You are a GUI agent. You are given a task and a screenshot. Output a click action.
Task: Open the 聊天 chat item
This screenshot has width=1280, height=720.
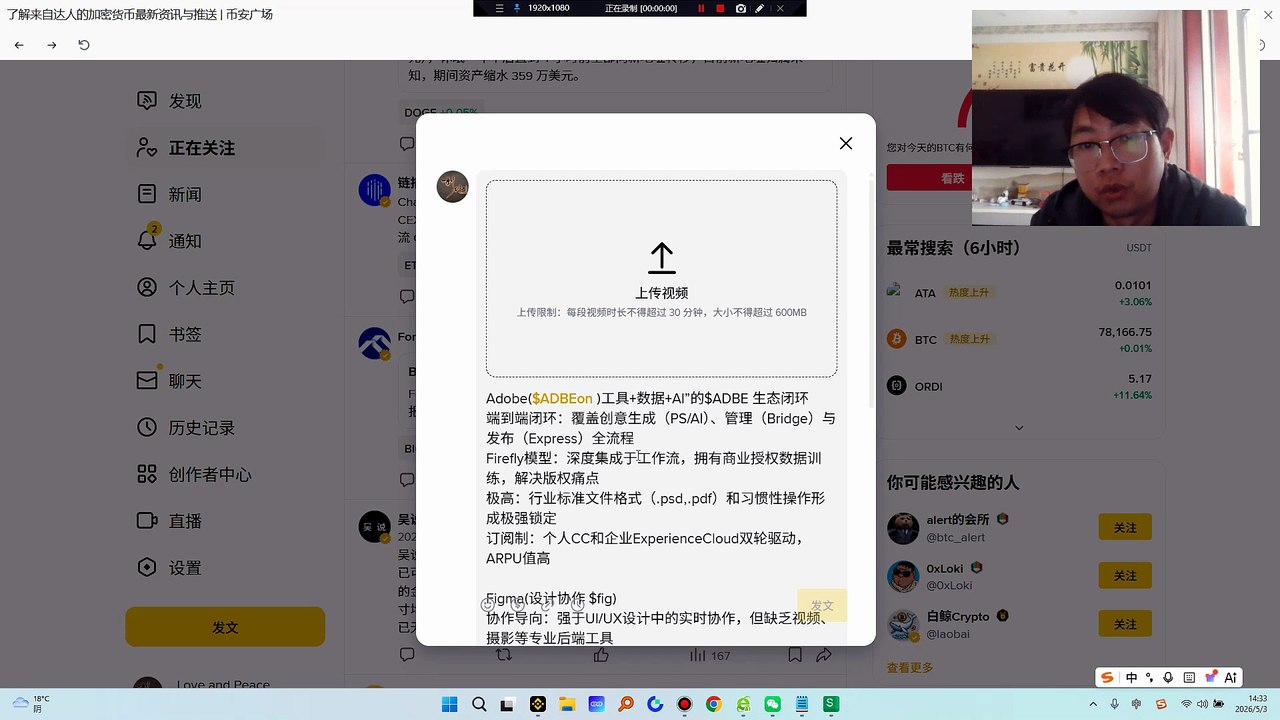tap(225, 381)
